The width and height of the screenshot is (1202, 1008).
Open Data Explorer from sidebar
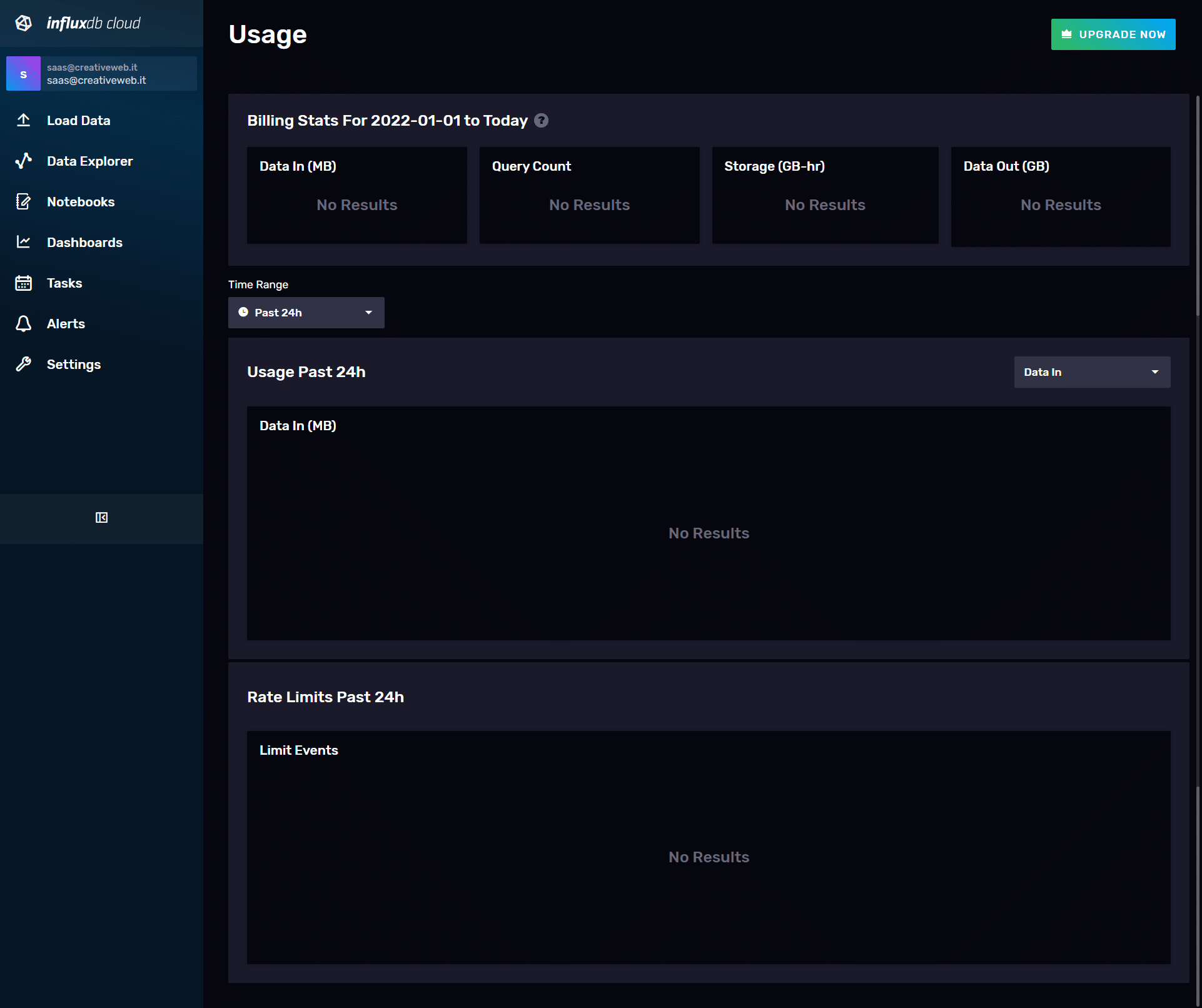click(89, 161)
